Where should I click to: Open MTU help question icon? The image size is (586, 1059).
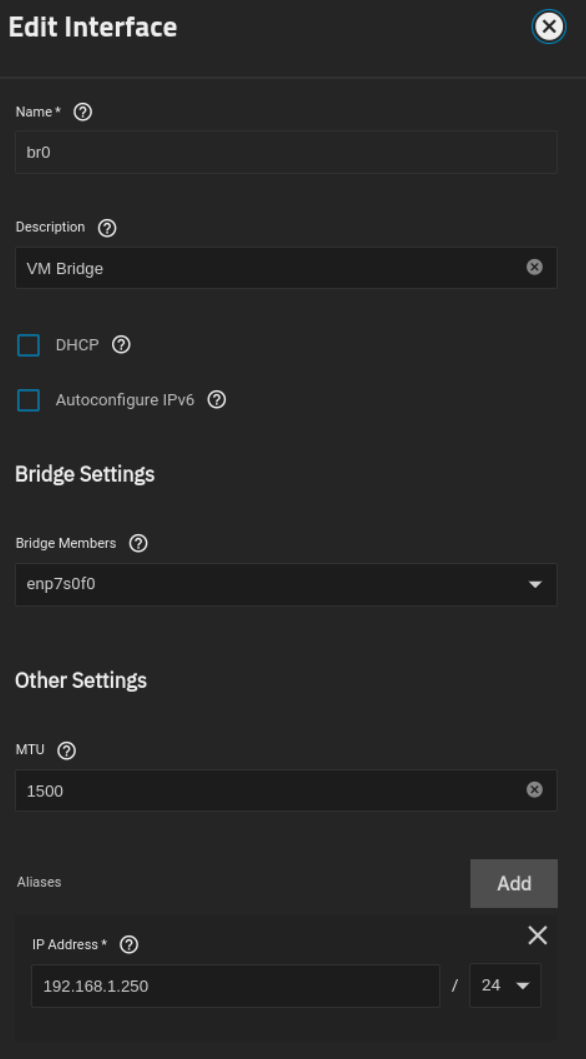click(66, 751)
